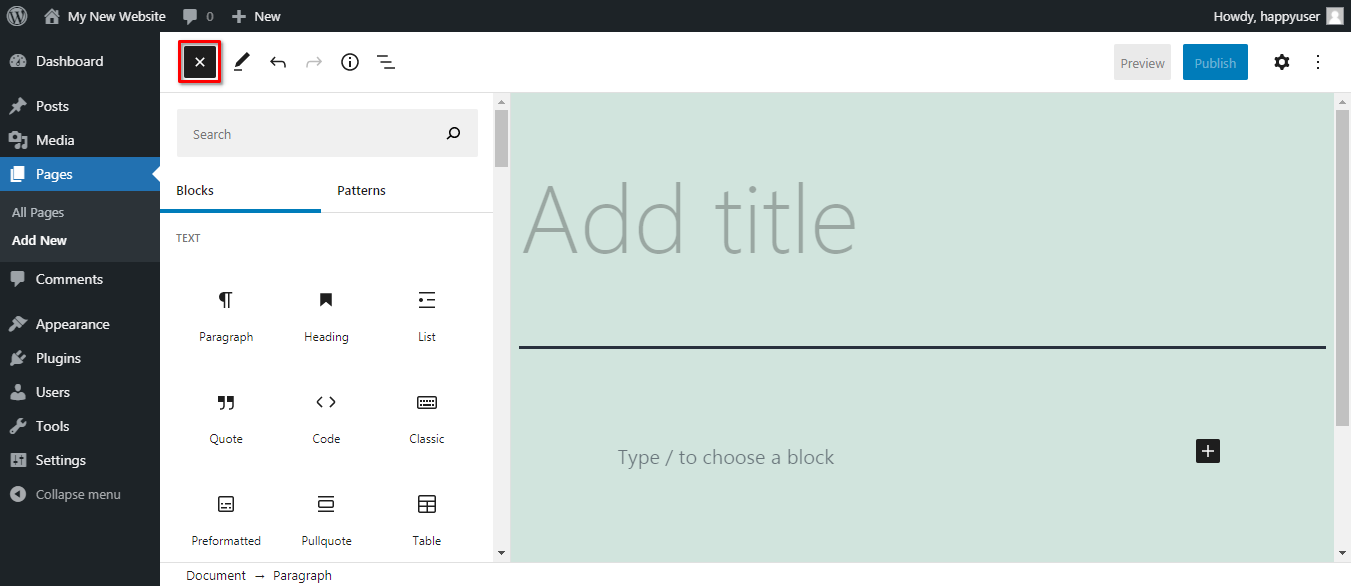Close the block inserter panel
The image size is (1351, 586).
coord(200,62)
